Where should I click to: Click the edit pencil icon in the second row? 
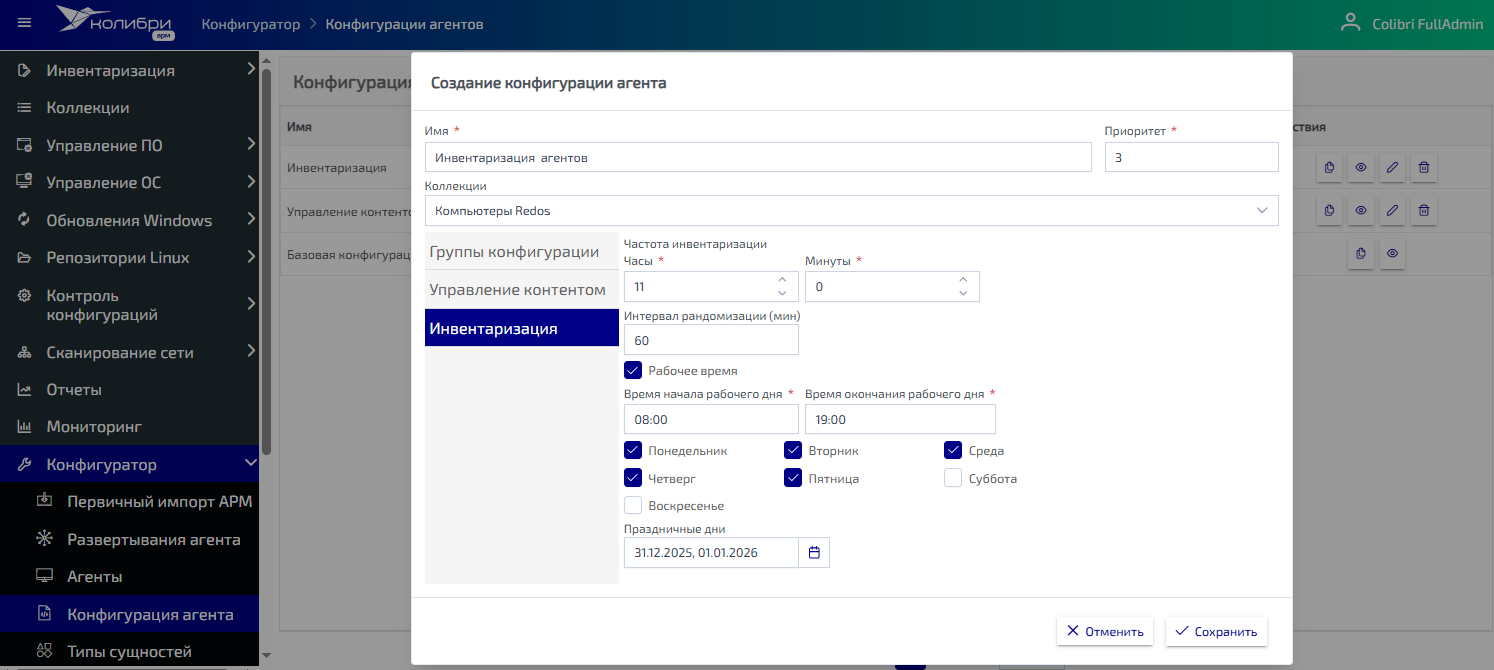click(1392, 211)
